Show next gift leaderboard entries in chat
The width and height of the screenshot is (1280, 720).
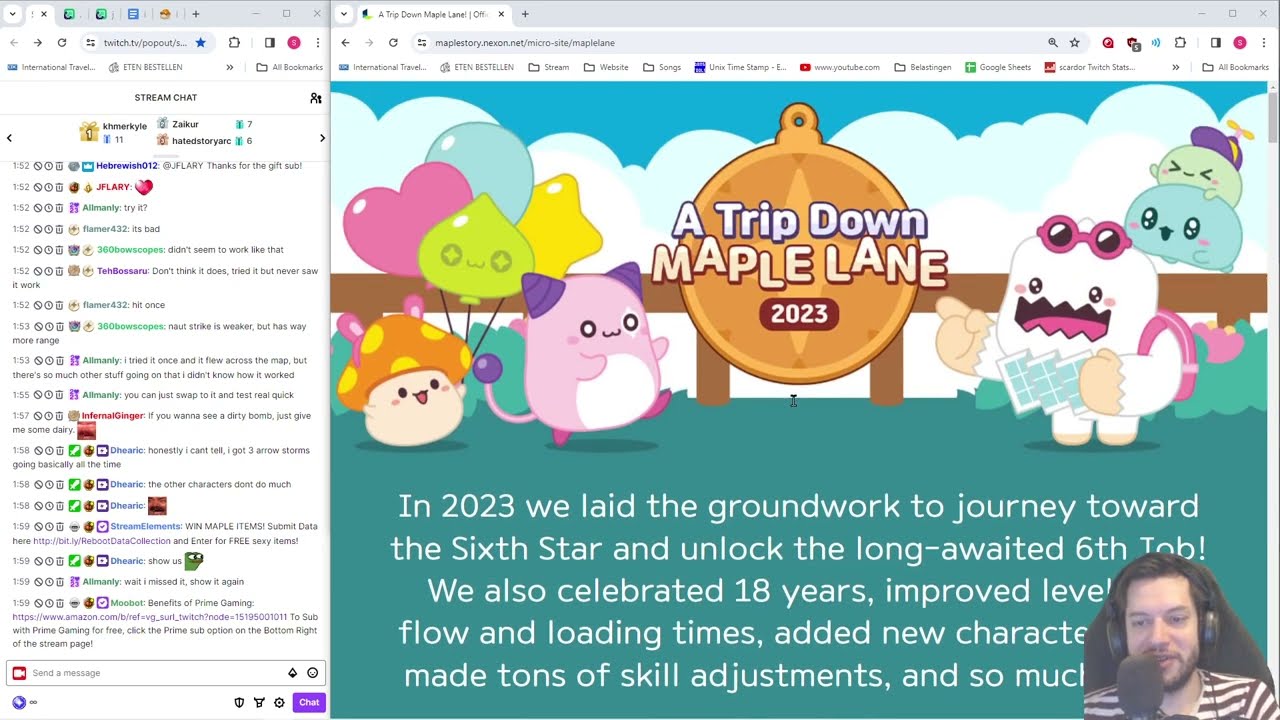click(x=322, y=138)
